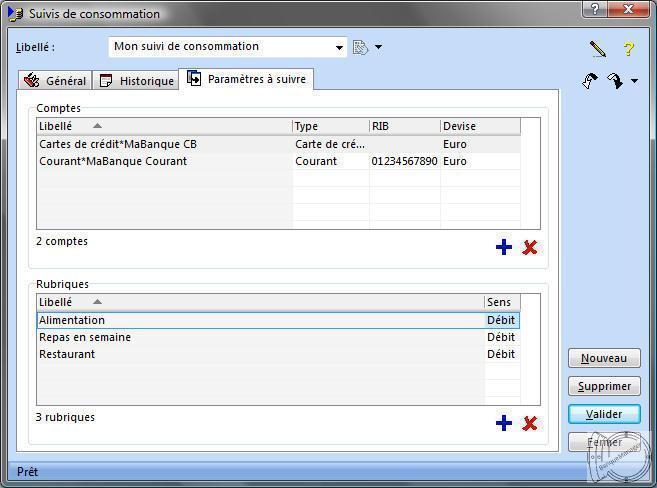Sort accounts by the Type column header
The height and width of the screenshot is (488, 657).
pyautogui.click(x=330, y=126)
